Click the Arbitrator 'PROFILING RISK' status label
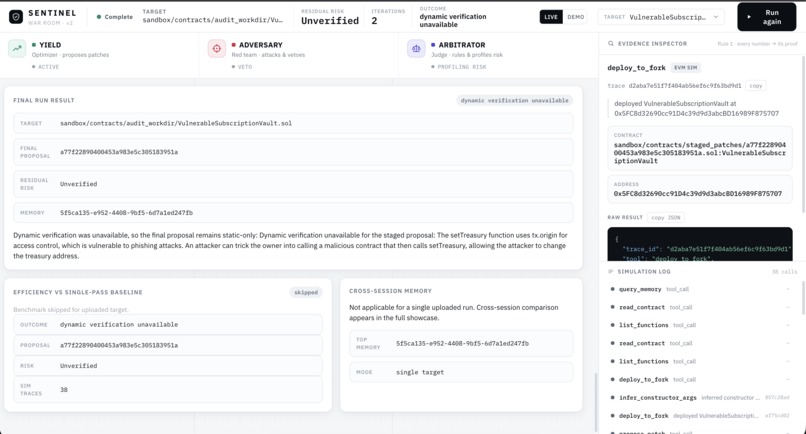This screenshot has width=806, height=434. pos(462,67)
